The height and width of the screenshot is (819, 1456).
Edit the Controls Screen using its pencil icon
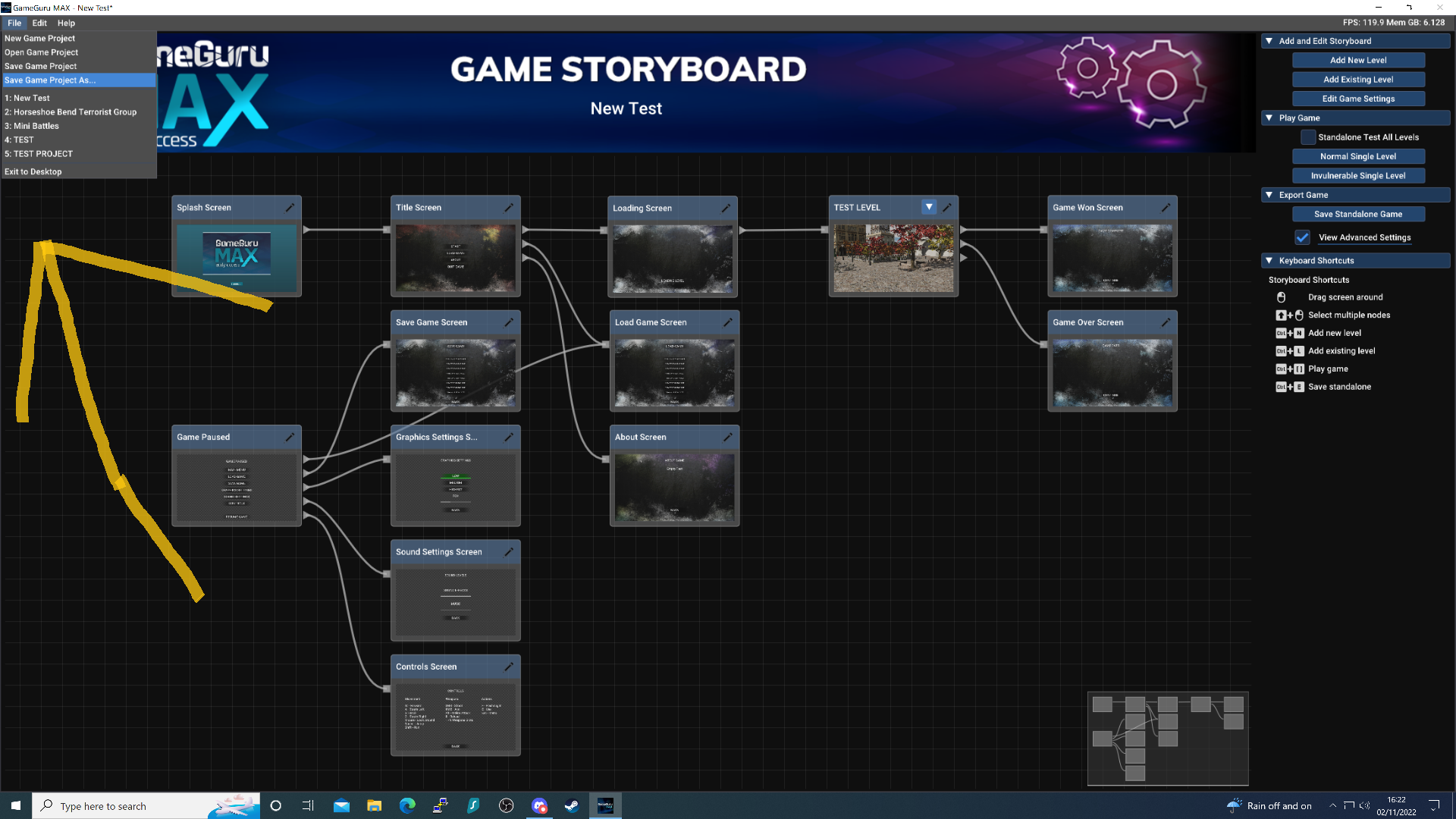pyautogui.click(x=508, y=667)
